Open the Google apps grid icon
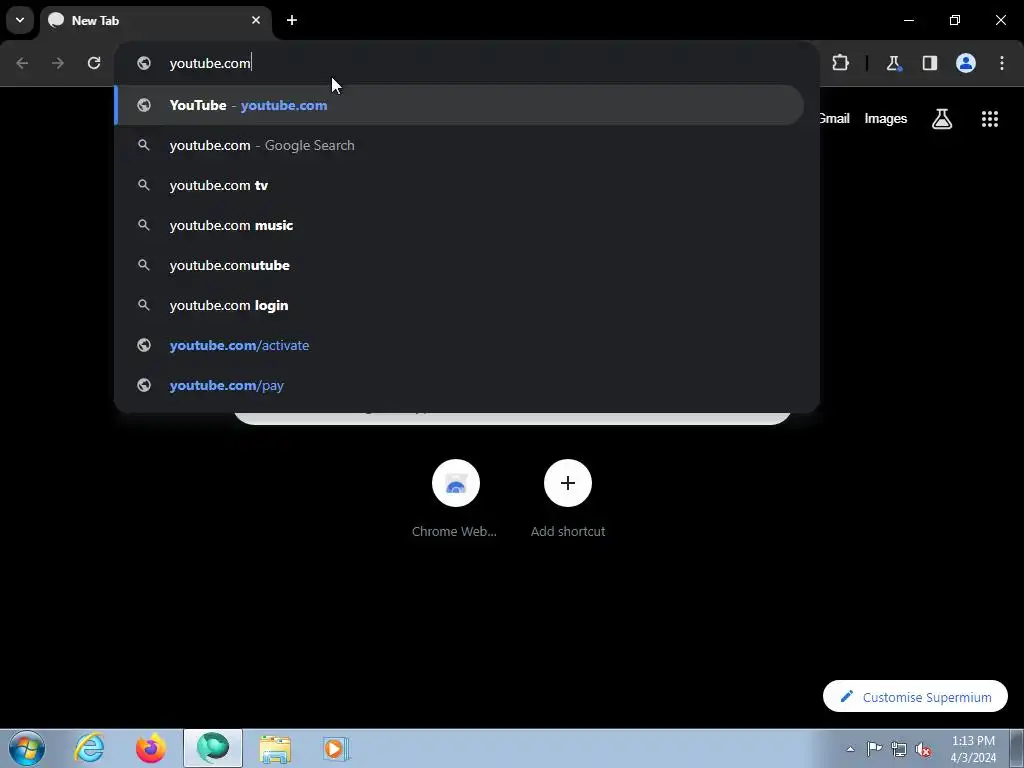The image size is (1024, 768). [x=990, y=119]
